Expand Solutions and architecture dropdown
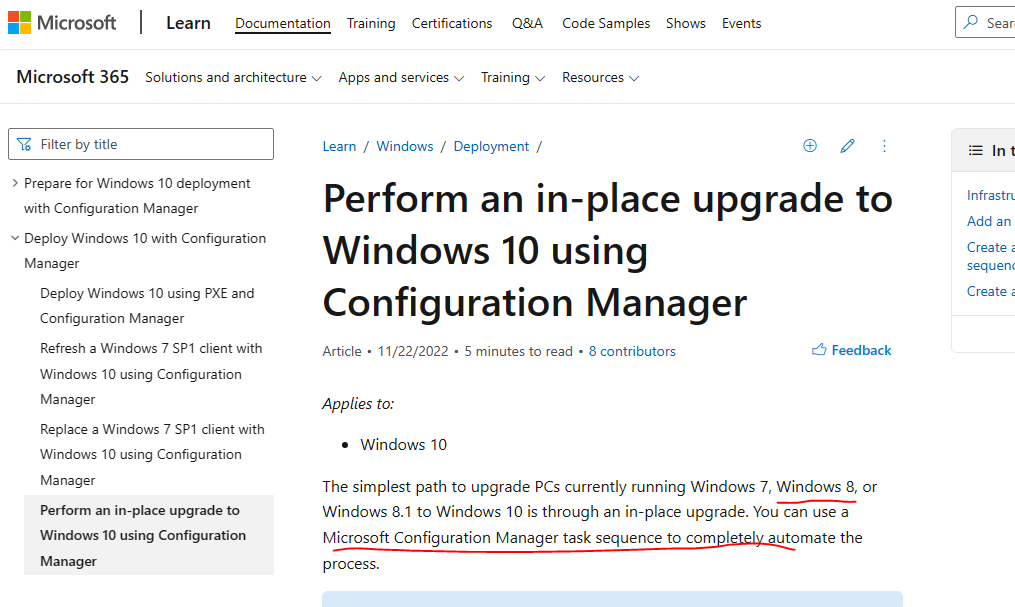Image resolution: width=1015 pixels, height=607 pixels. [233, 78]
